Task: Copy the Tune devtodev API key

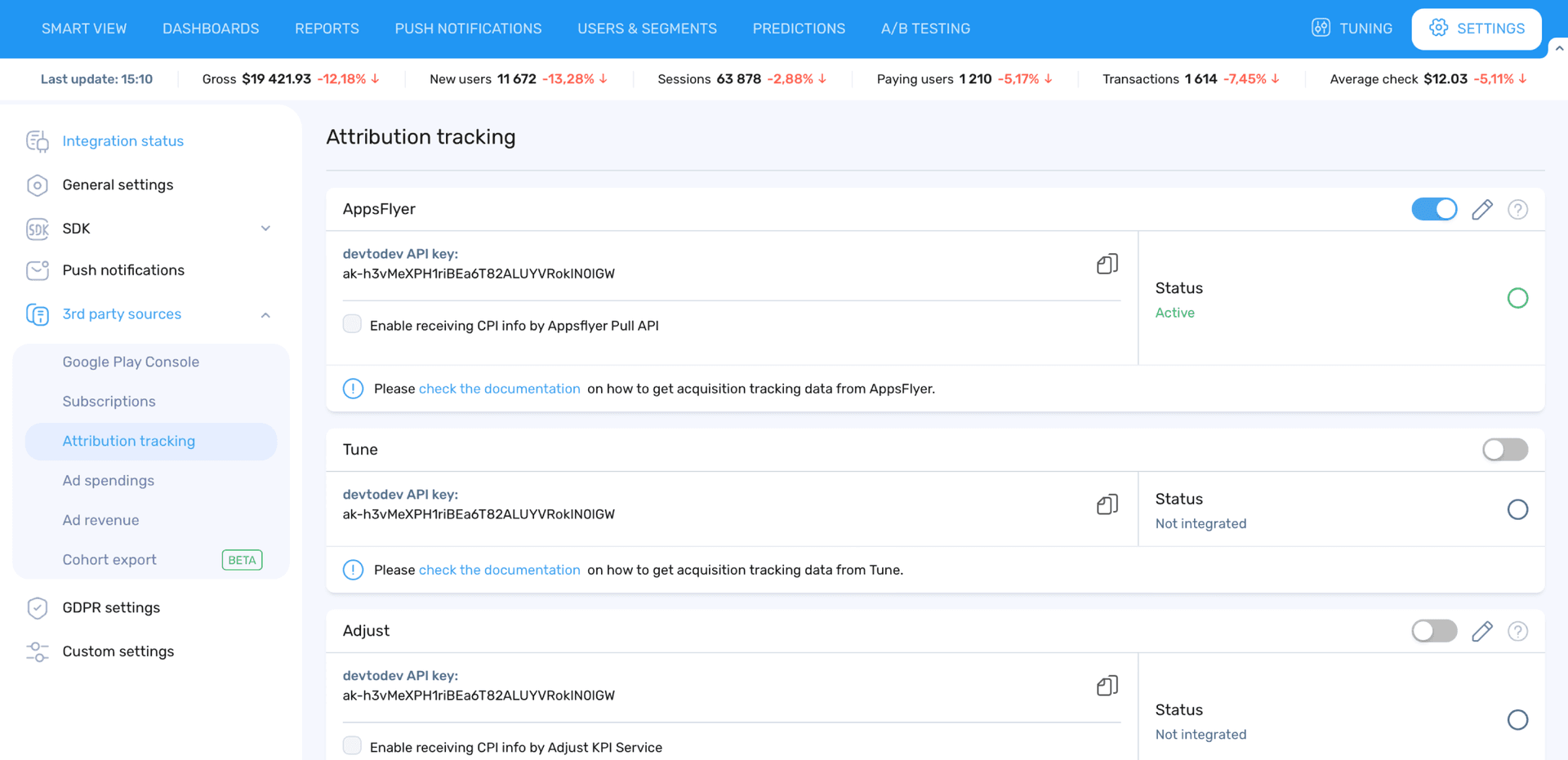Action: click(x=1107, y=504)
